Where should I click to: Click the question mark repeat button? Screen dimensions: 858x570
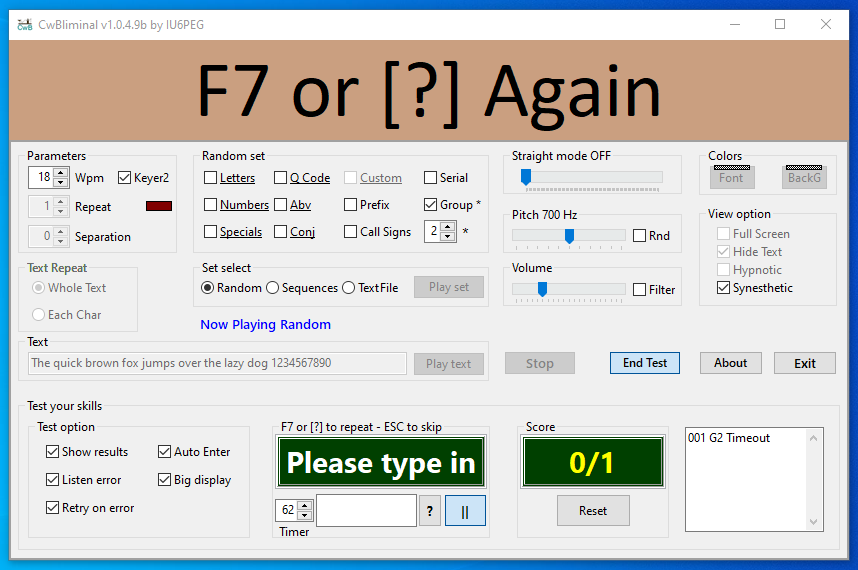(x=430, y=510)
